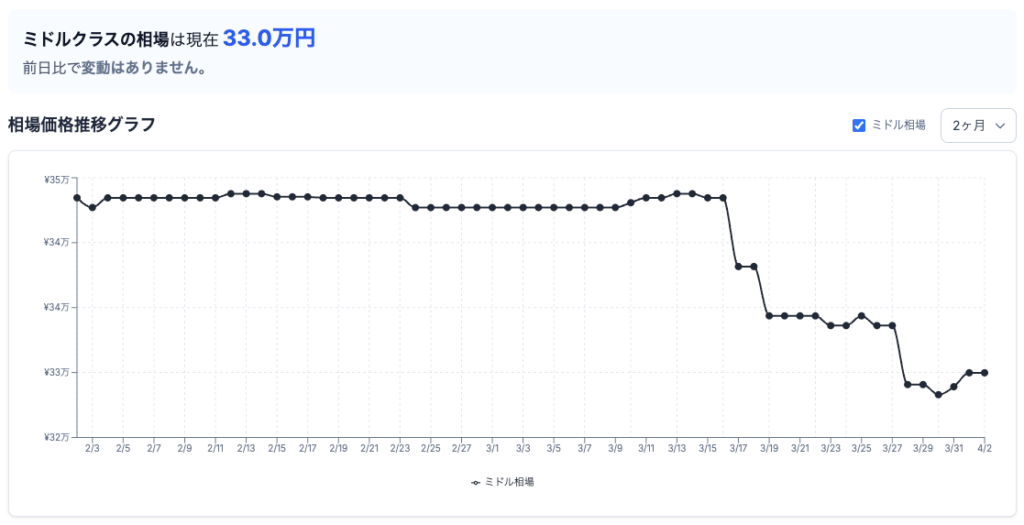The width and height of the screenshot is (1024, 525).
Task: Click the ¥32万 label on y-axis
Action: pyautogui.click(x=56, y=437)
